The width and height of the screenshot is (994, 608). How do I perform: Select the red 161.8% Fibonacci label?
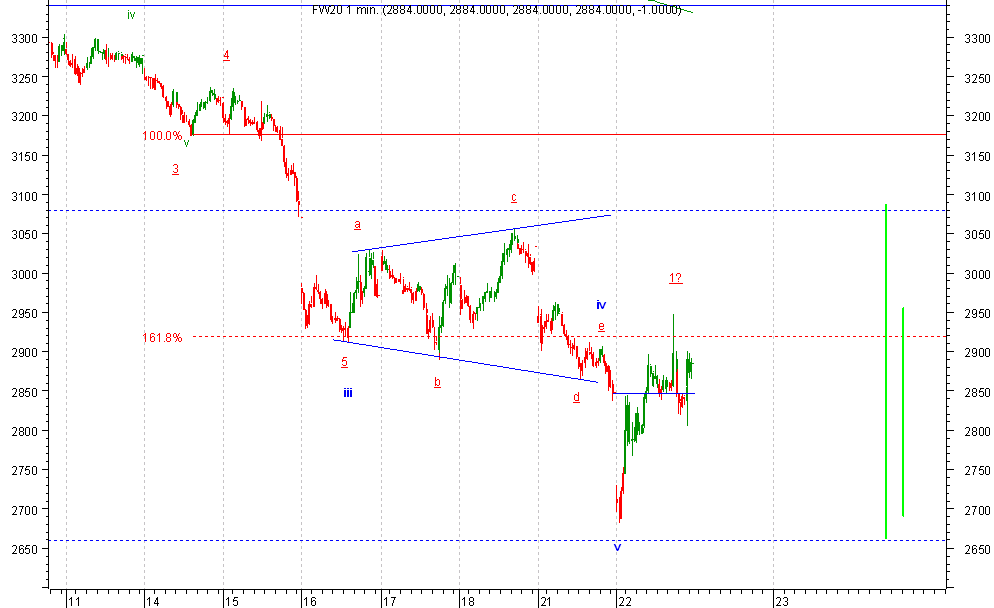click(162, 338)
